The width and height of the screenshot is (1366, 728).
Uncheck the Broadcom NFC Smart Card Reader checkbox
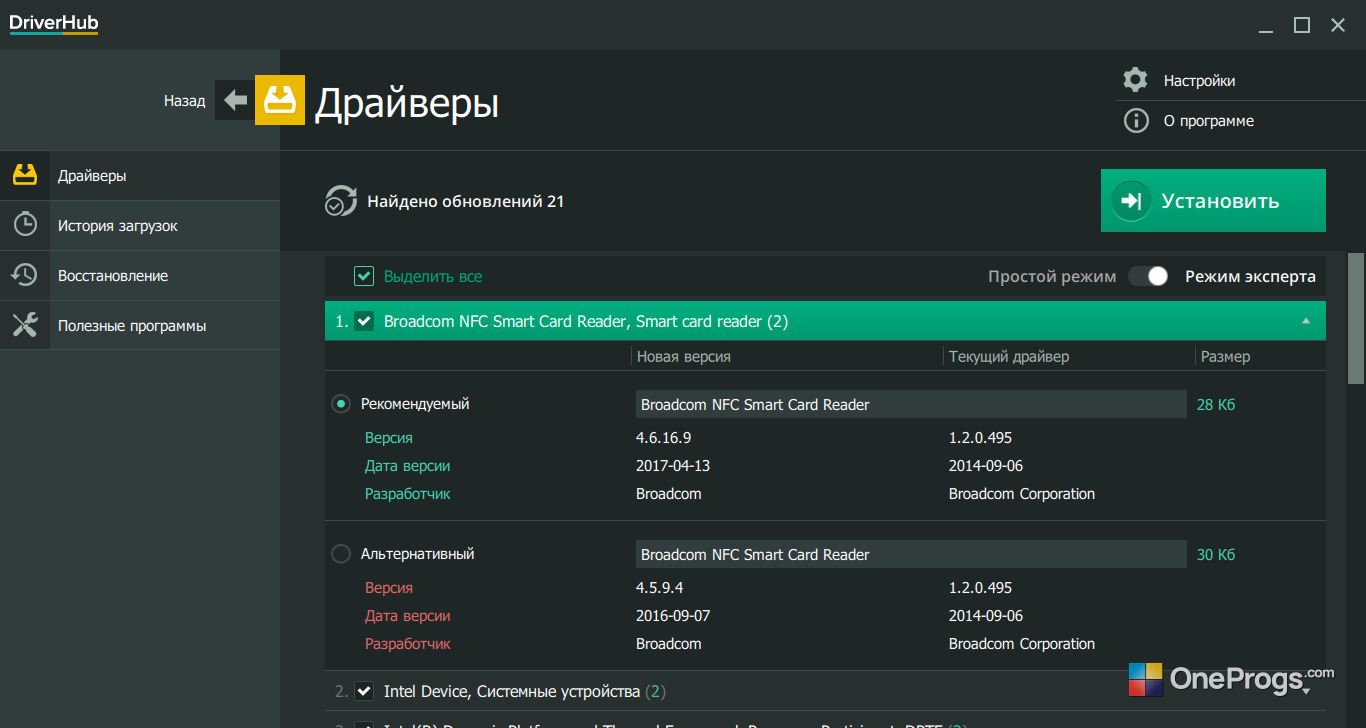point(364,321)
